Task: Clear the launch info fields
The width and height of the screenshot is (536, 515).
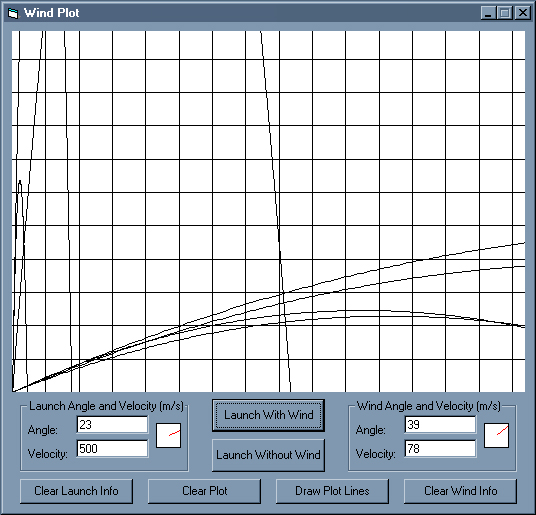Action: click(x=76, y=491)
